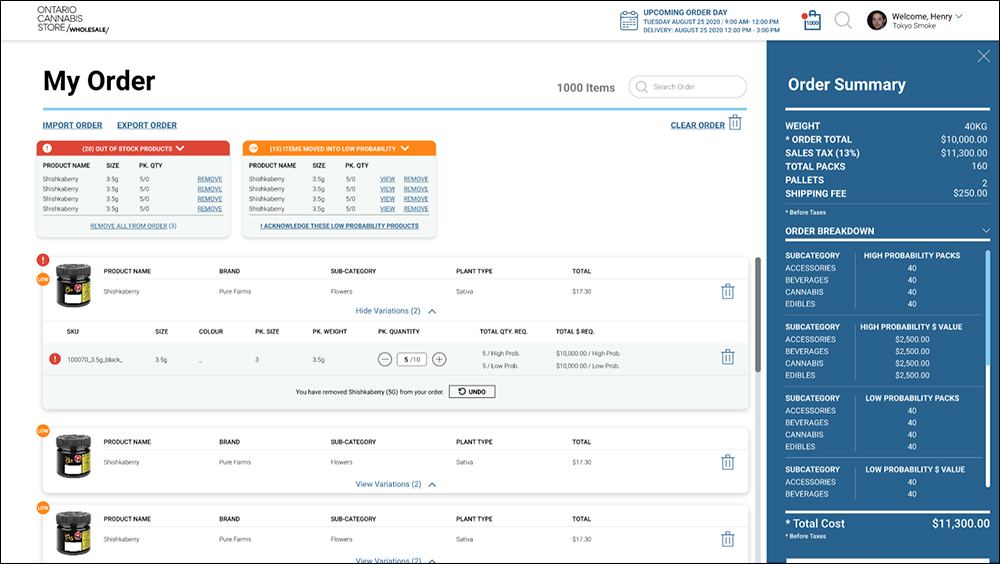Delete the first product card using trash icon

728,292
